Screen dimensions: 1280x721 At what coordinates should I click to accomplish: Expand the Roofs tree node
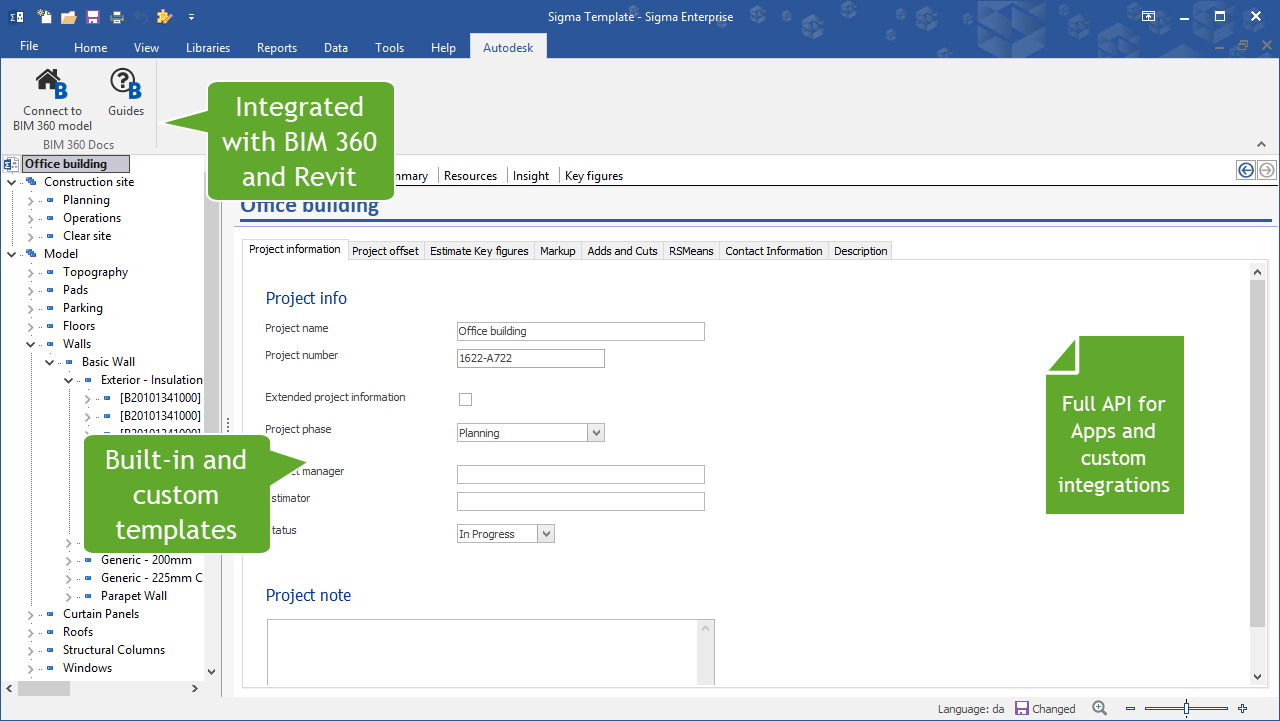point(30,632)
